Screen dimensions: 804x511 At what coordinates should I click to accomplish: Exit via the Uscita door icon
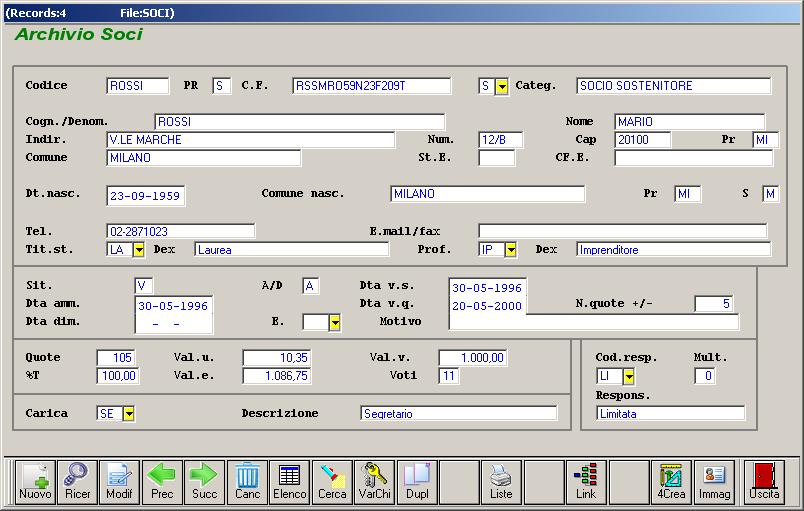coord(765,481)
